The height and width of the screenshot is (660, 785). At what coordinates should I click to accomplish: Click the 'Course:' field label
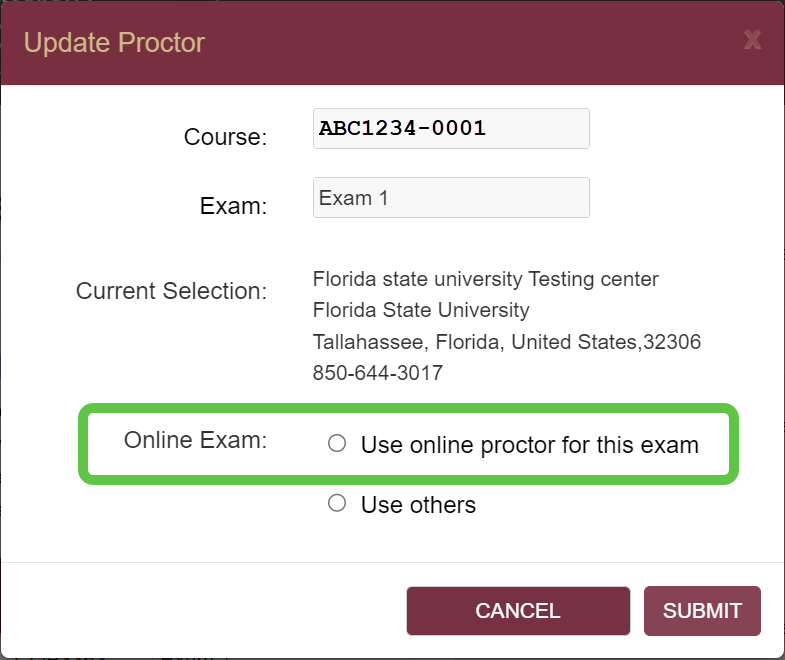click(225, 137)
